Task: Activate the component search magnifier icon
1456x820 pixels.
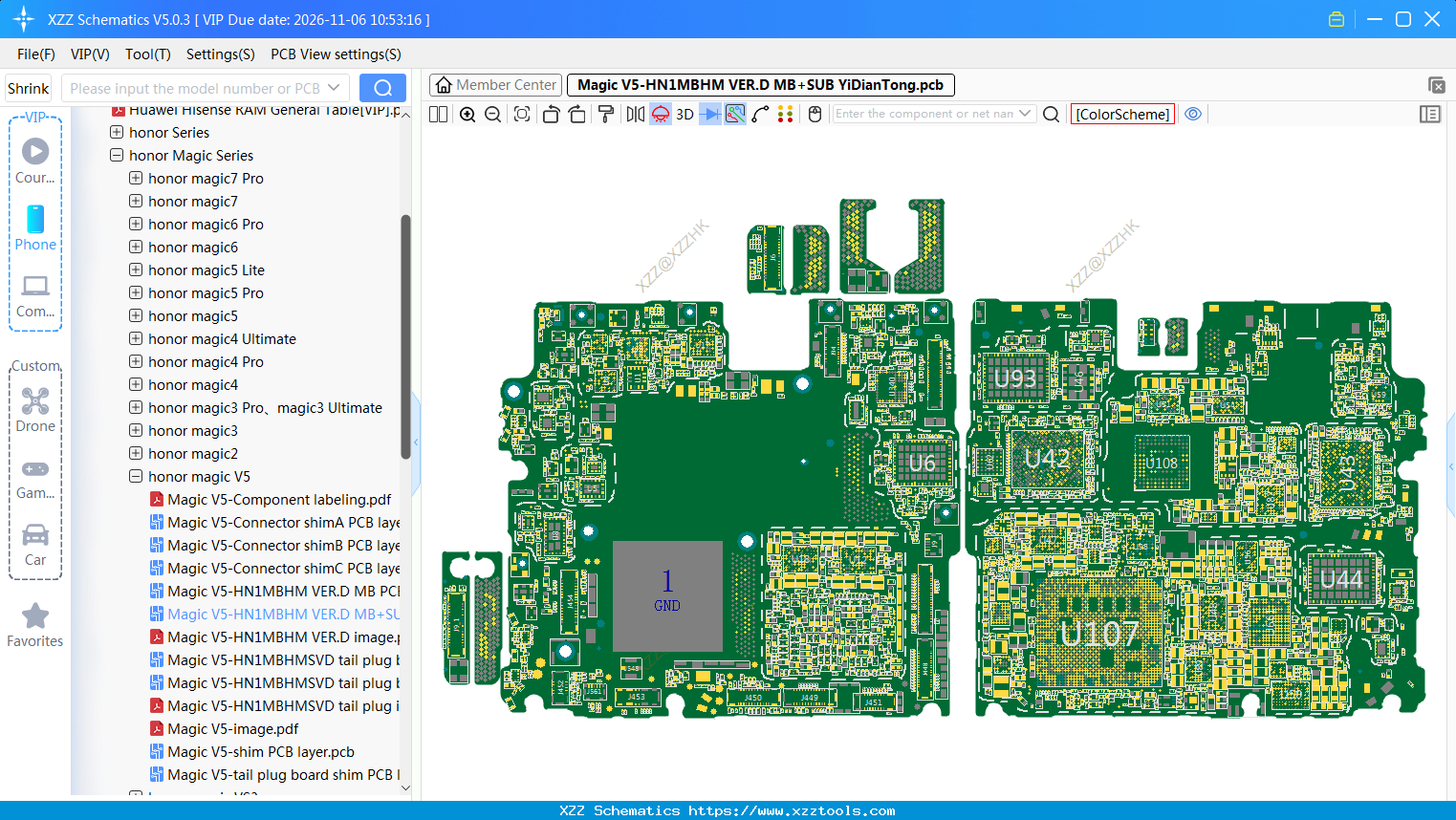Action: coord(1051,114)
